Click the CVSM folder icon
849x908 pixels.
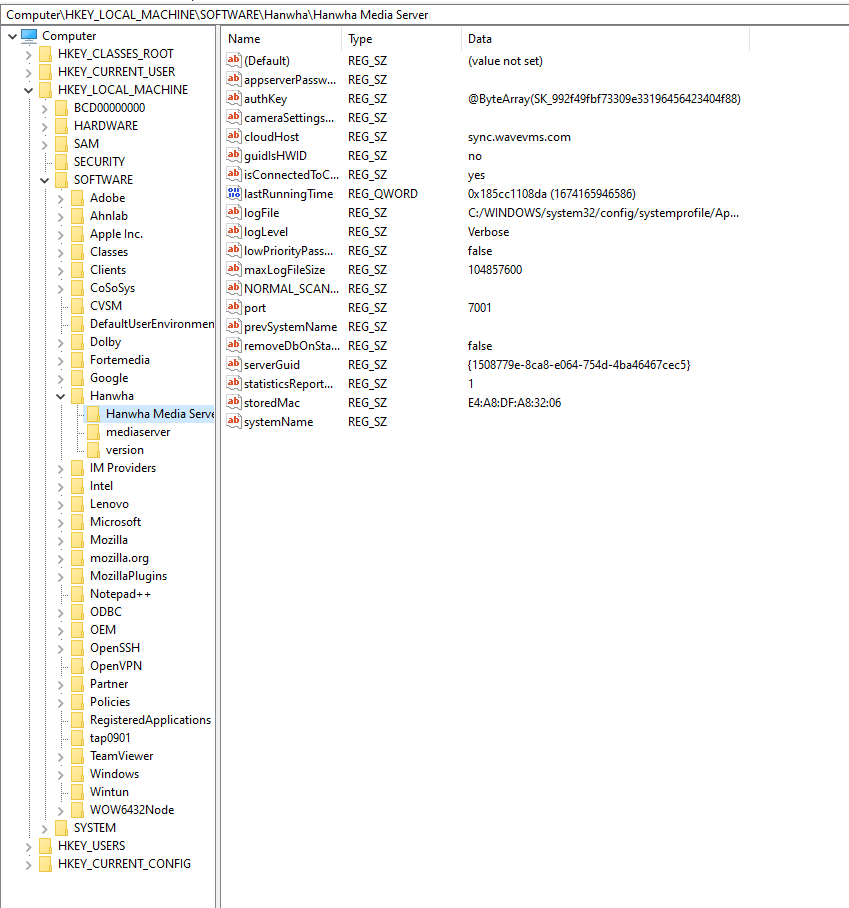click(x=77, y=305)
